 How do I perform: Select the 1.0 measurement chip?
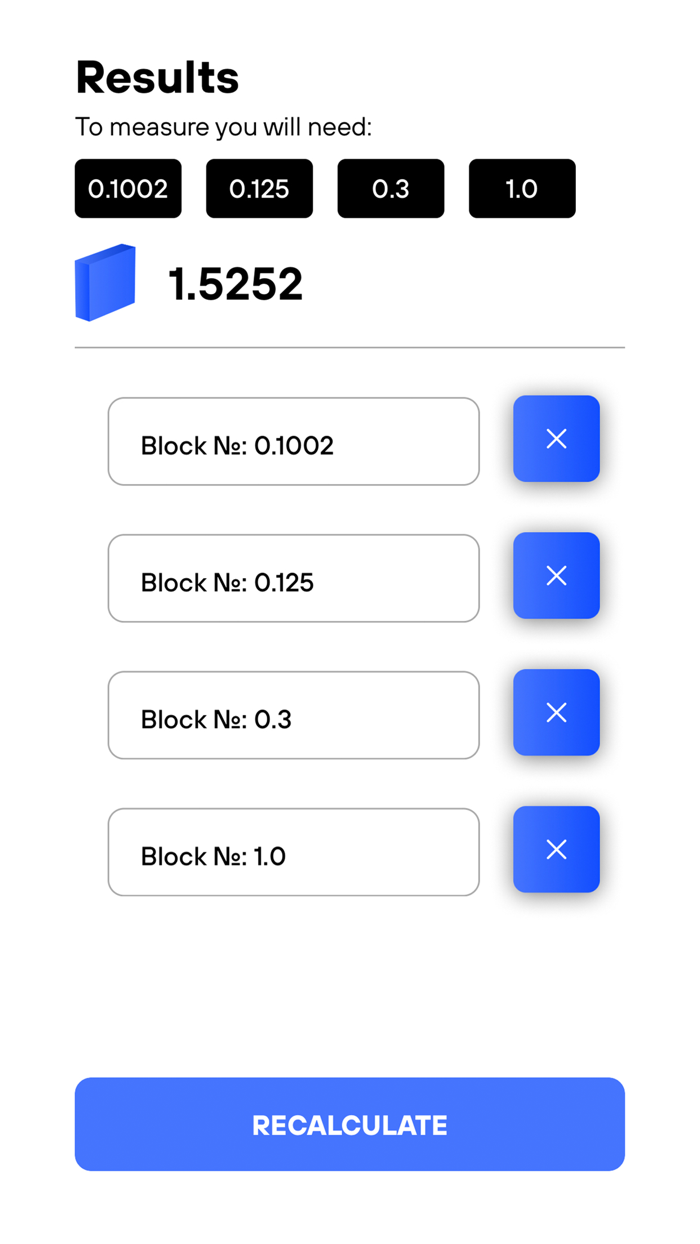[522, 188]
